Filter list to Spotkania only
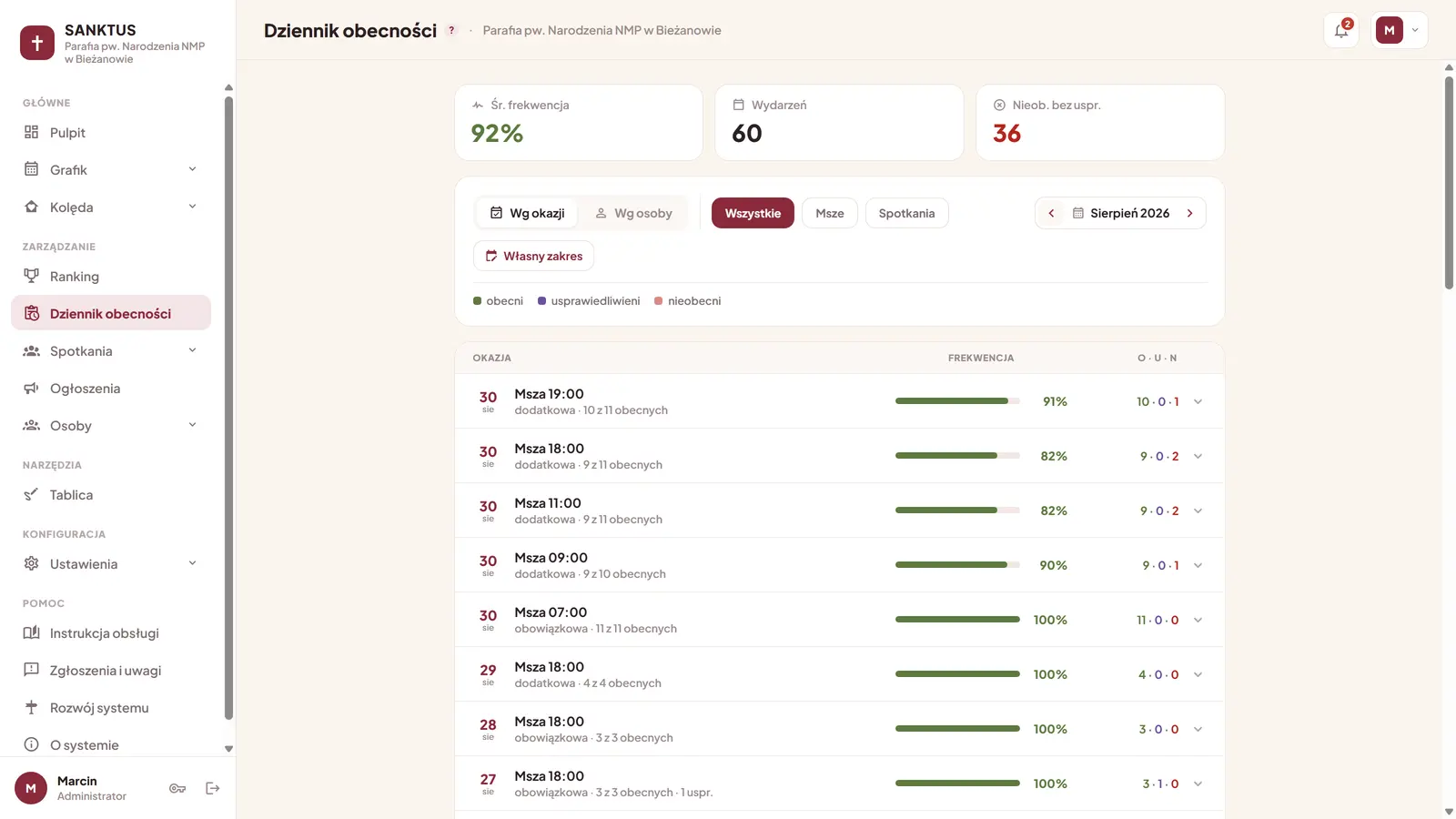The image size is (1456, 819). (906, 213)
